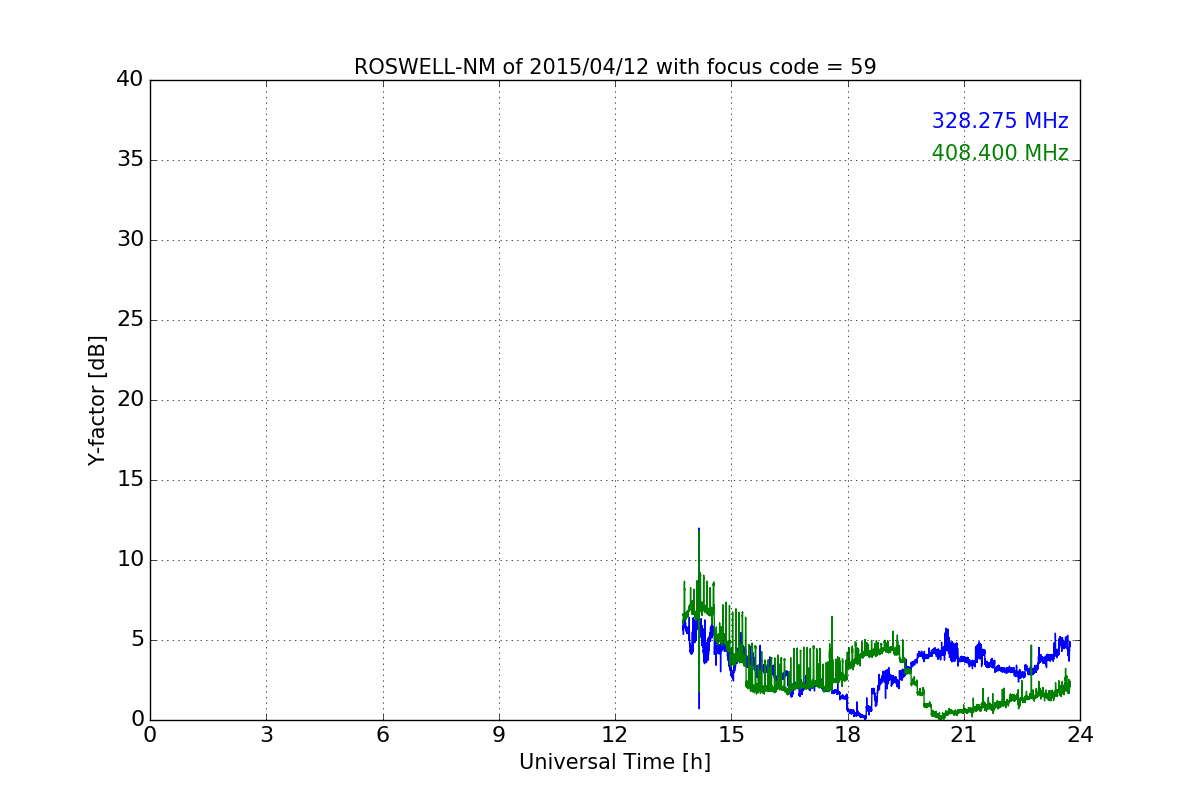Click the x-axis tick label '6'

[383, 735]
